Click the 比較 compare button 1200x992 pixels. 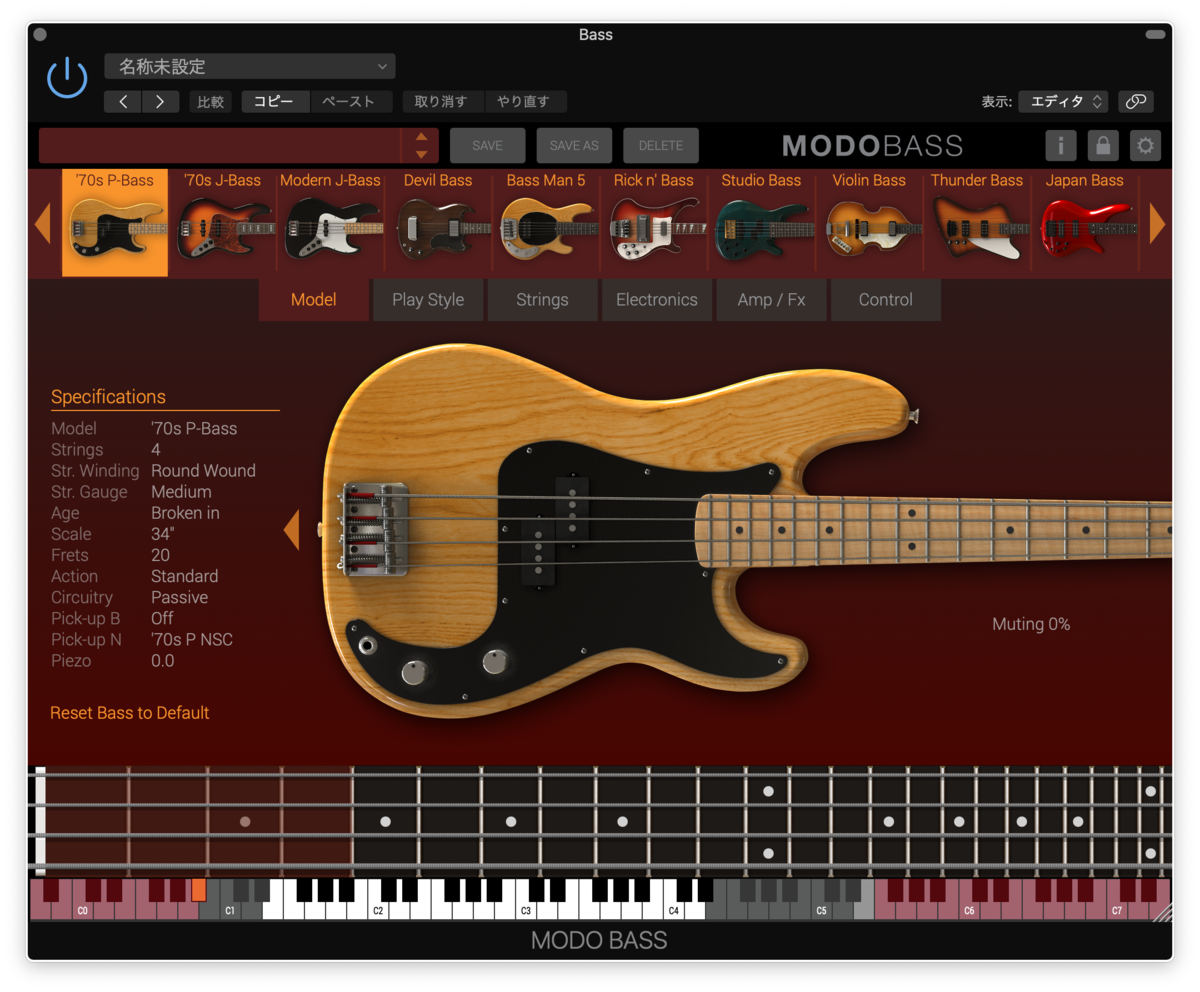pos(210,101)
